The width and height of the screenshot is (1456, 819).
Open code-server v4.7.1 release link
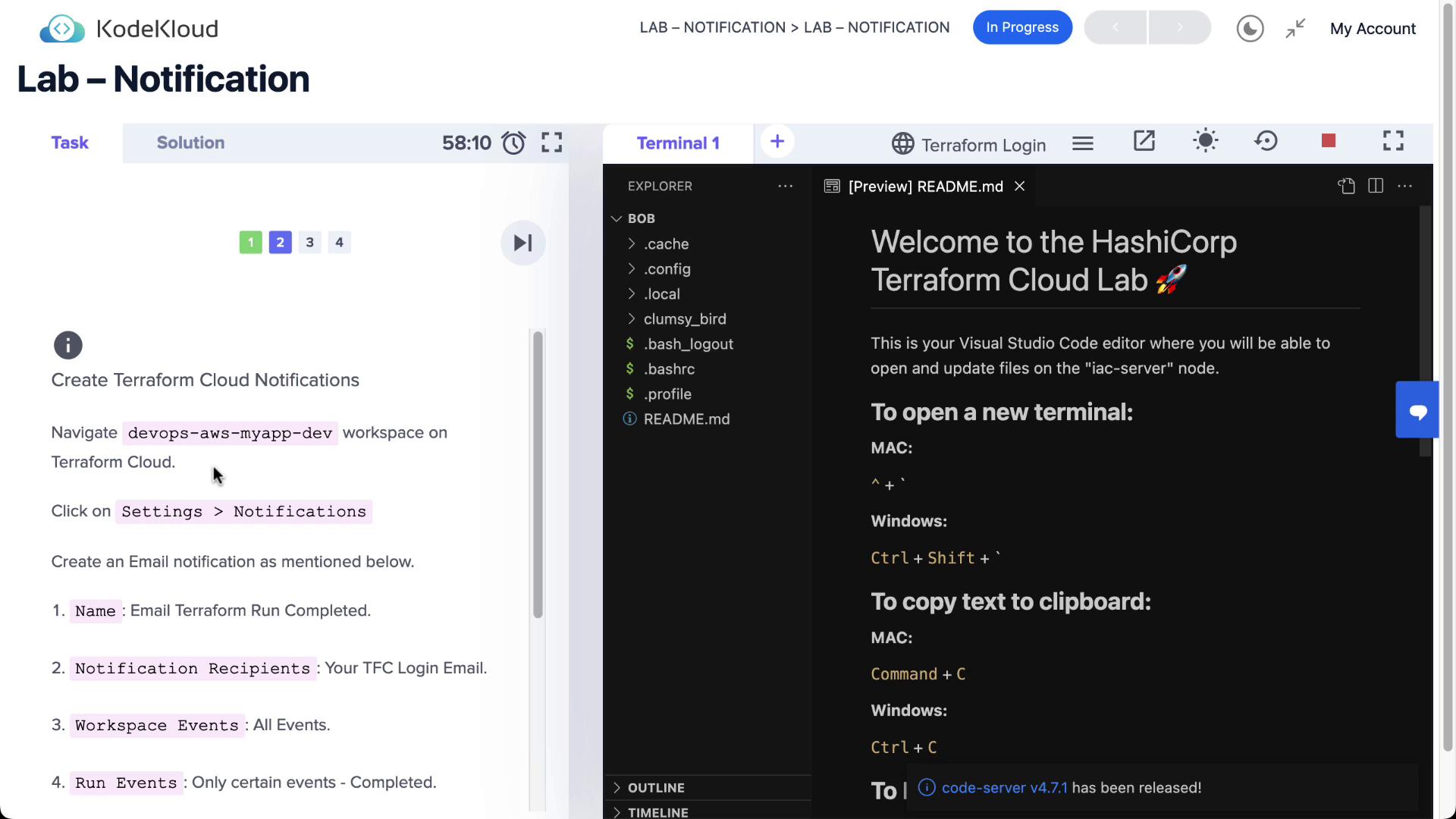[1004, 788]
